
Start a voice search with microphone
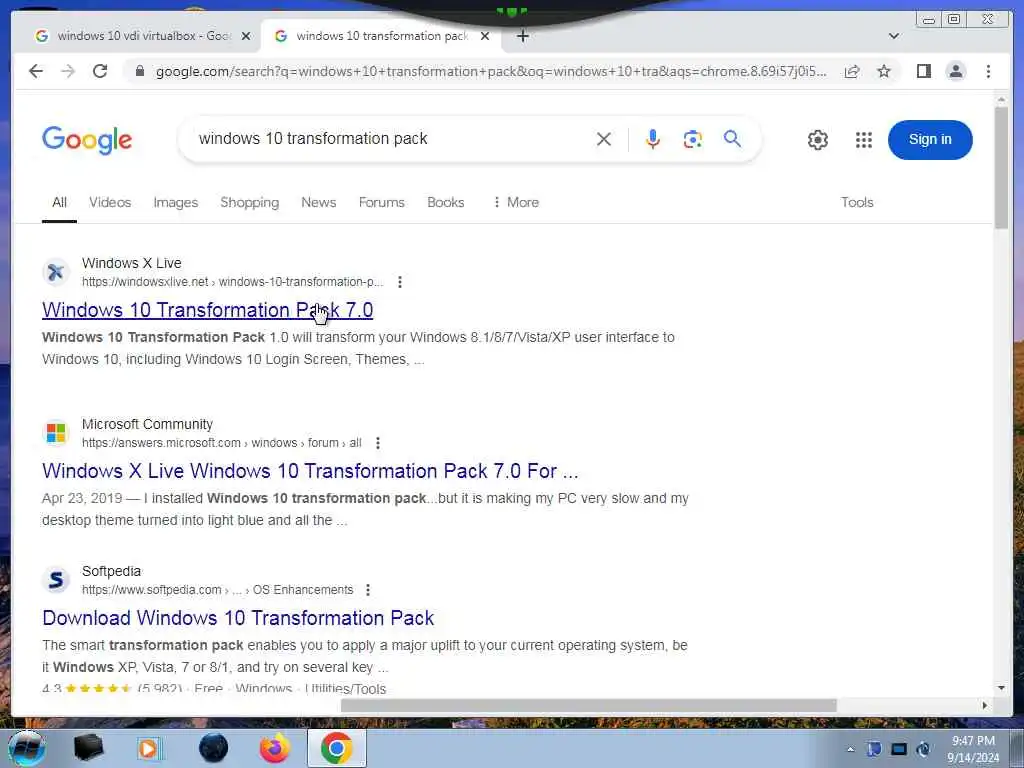[x=652, y=139]
